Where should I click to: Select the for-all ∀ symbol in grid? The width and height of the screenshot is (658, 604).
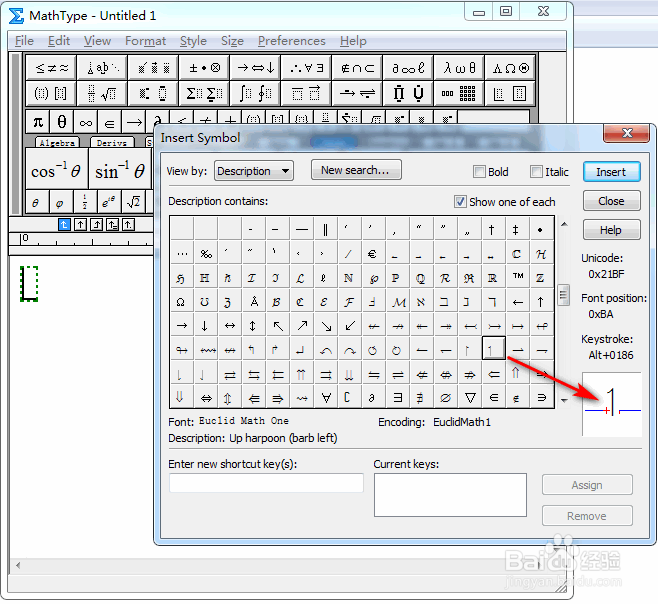click(326, 397)
